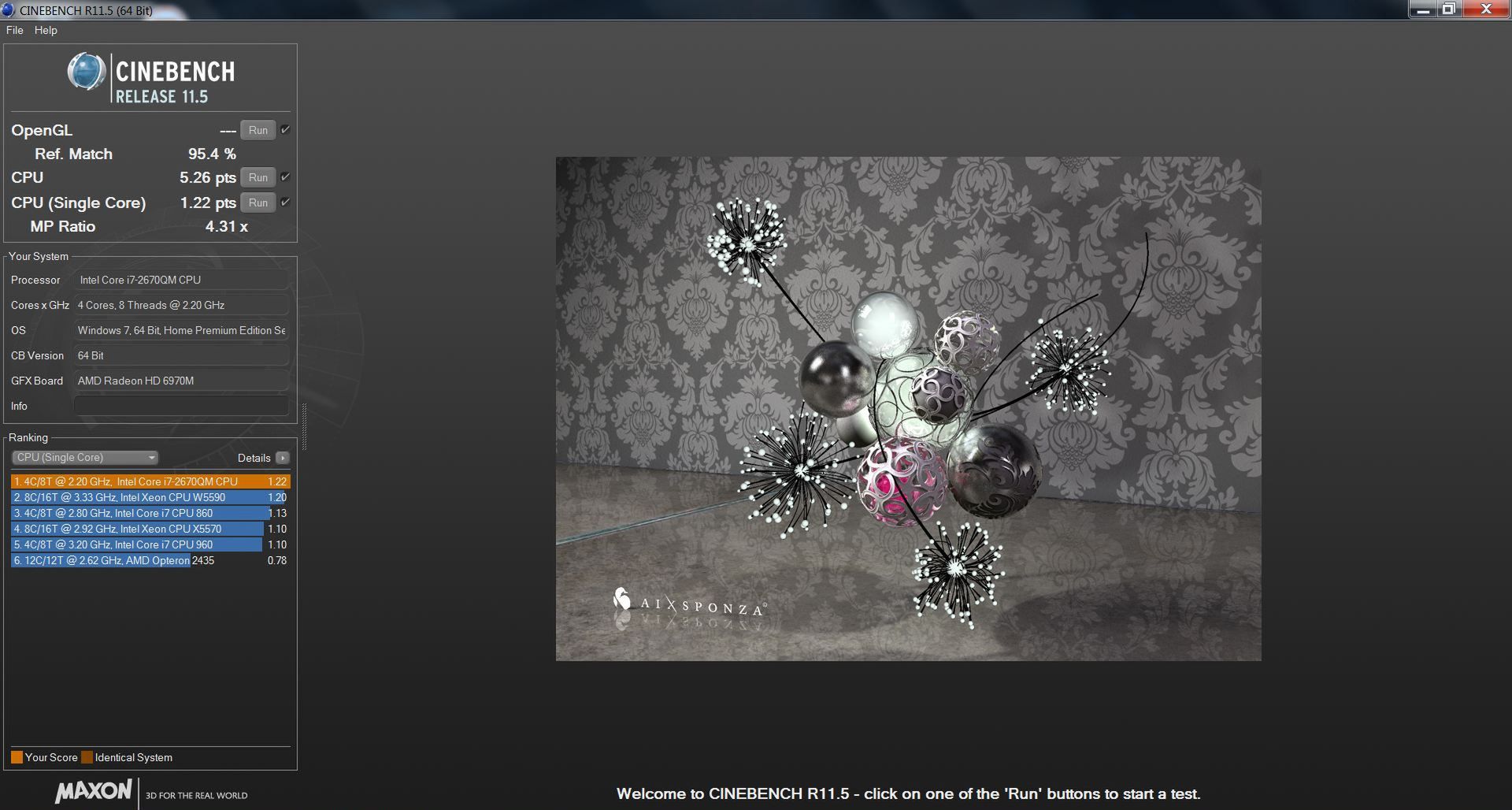This screenshot has height=810, width=1512.
Task: Click the Processor field Intel Core i7-2670QM
Action: click(181, 280)
